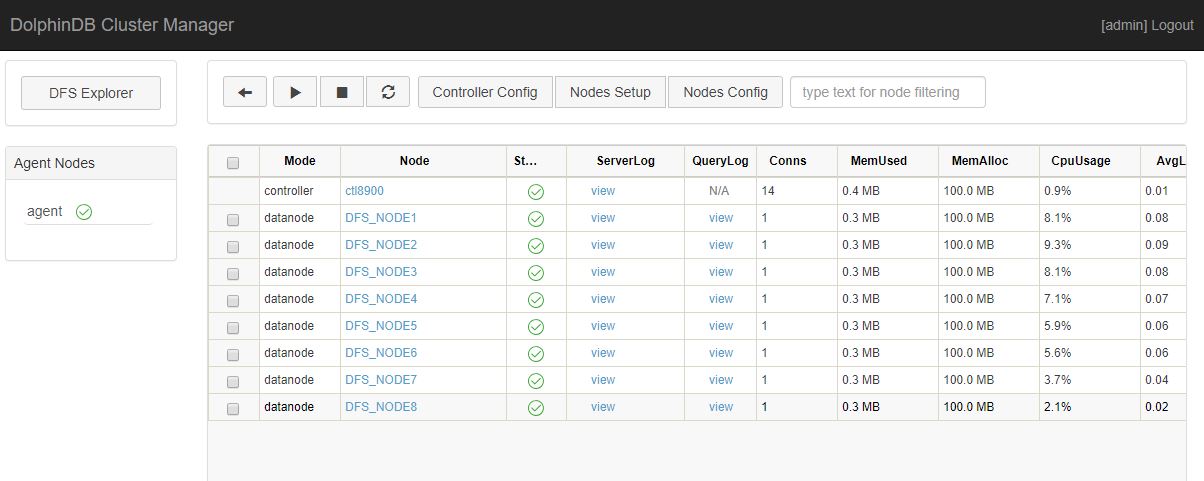Open the DFS_NODE1 node link
Image resolution: width=1204 pixels, height=481 pixels.
(x=381, y=217)
